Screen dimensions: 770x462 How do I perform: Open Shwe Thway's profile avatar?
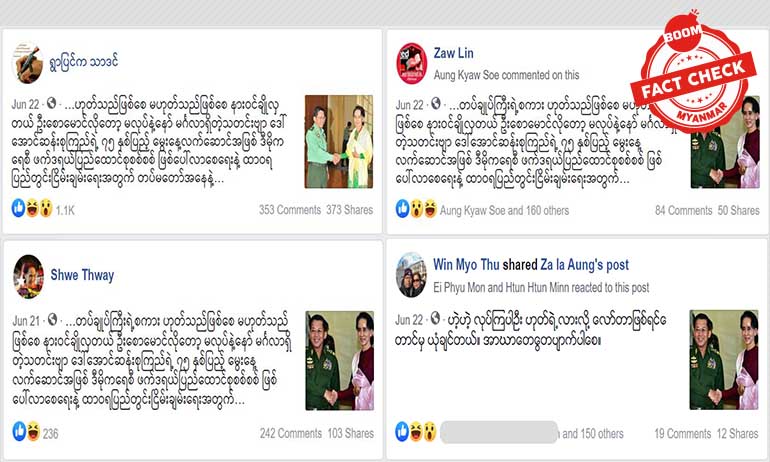click(x=28, y=276)
